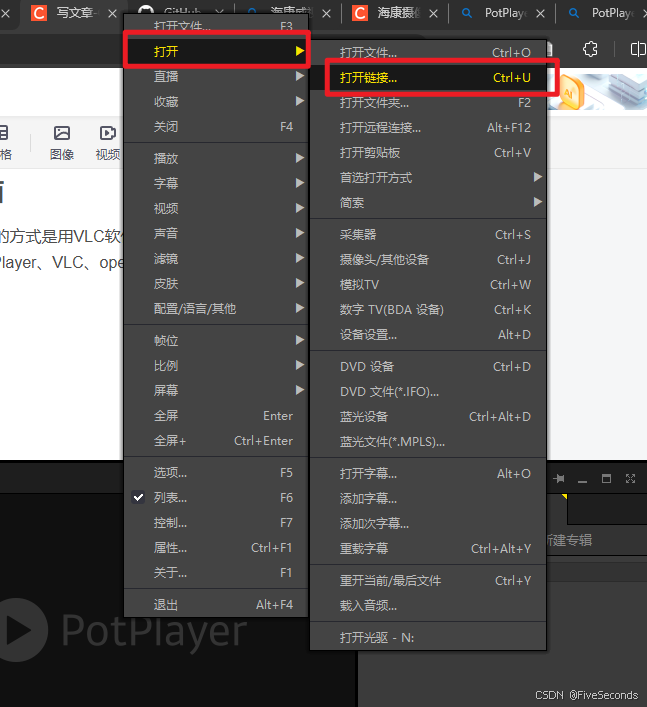Select 采集器 menu entry
Viewport: 647px width, 707px height.
click(428, 234)
